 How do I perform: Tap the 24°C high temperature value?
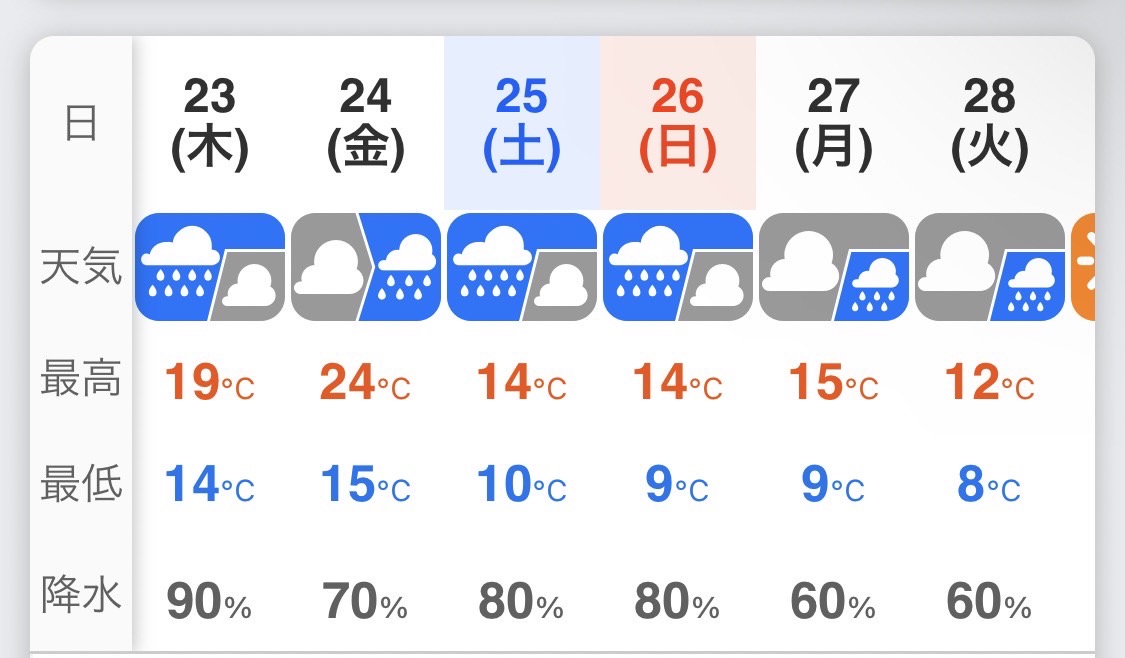tap(365, 382)
